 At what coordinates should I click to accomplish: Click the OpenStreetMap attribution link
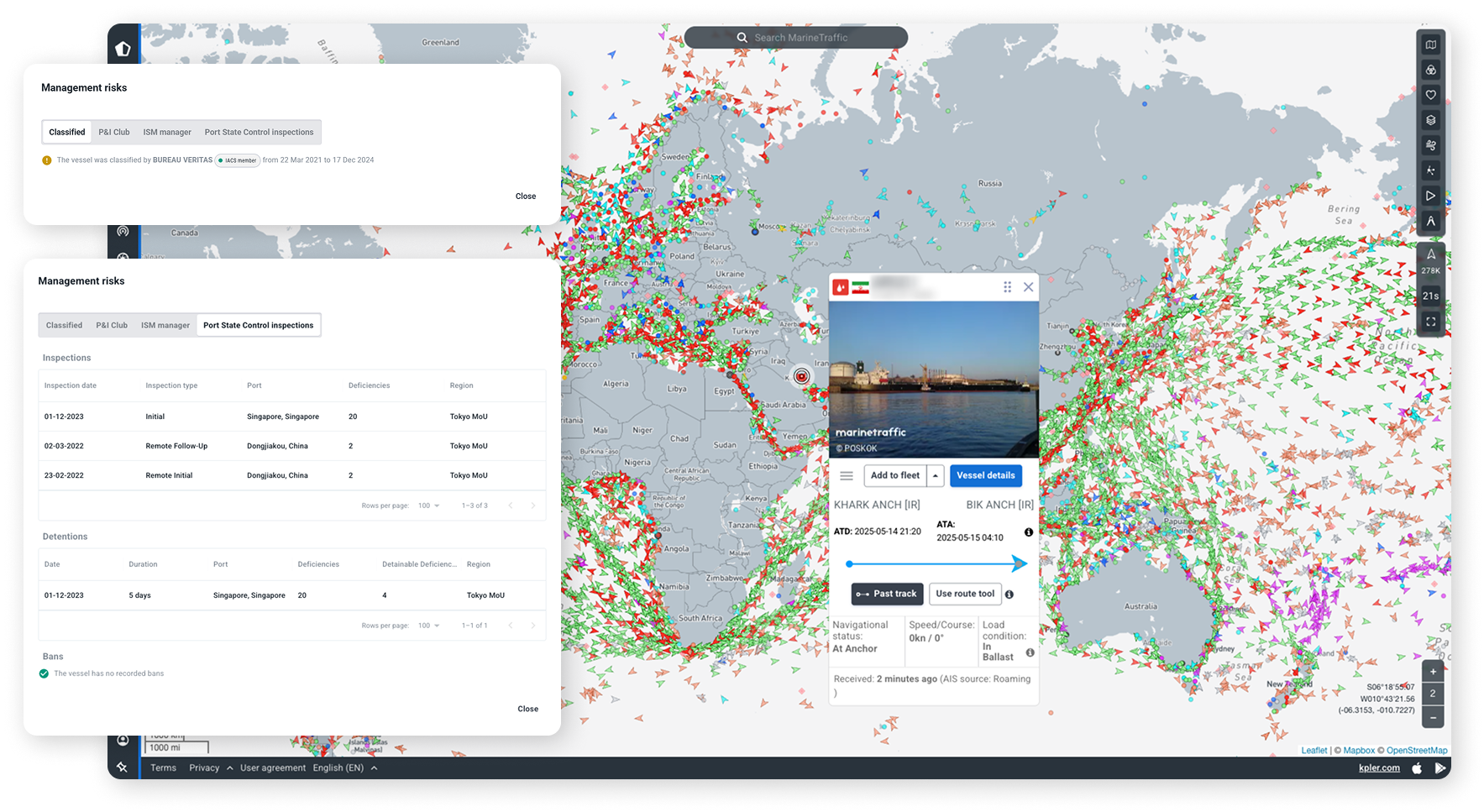coord(1417,751)
